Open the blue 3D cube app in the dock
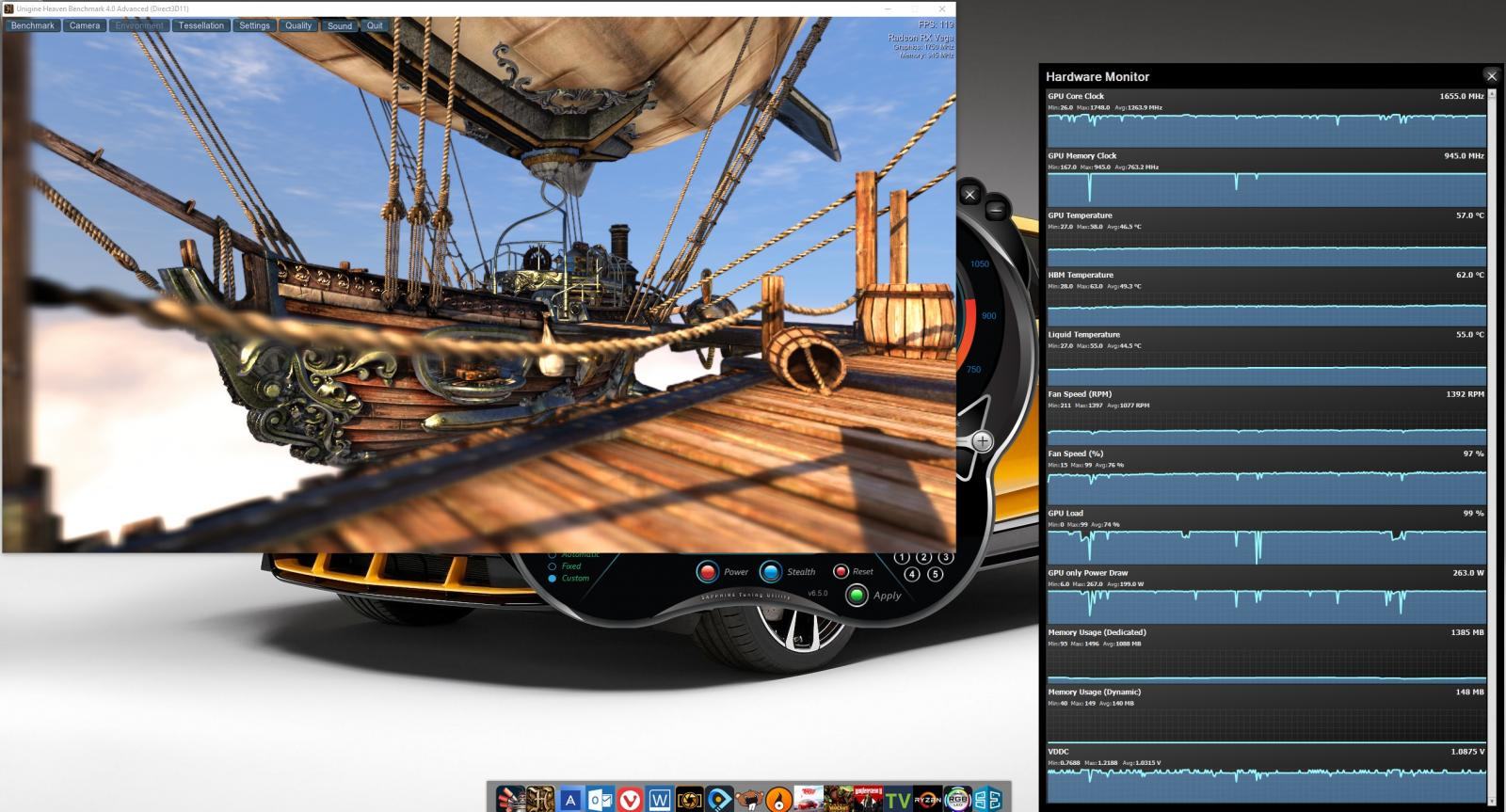 click(x=987, y=801)
